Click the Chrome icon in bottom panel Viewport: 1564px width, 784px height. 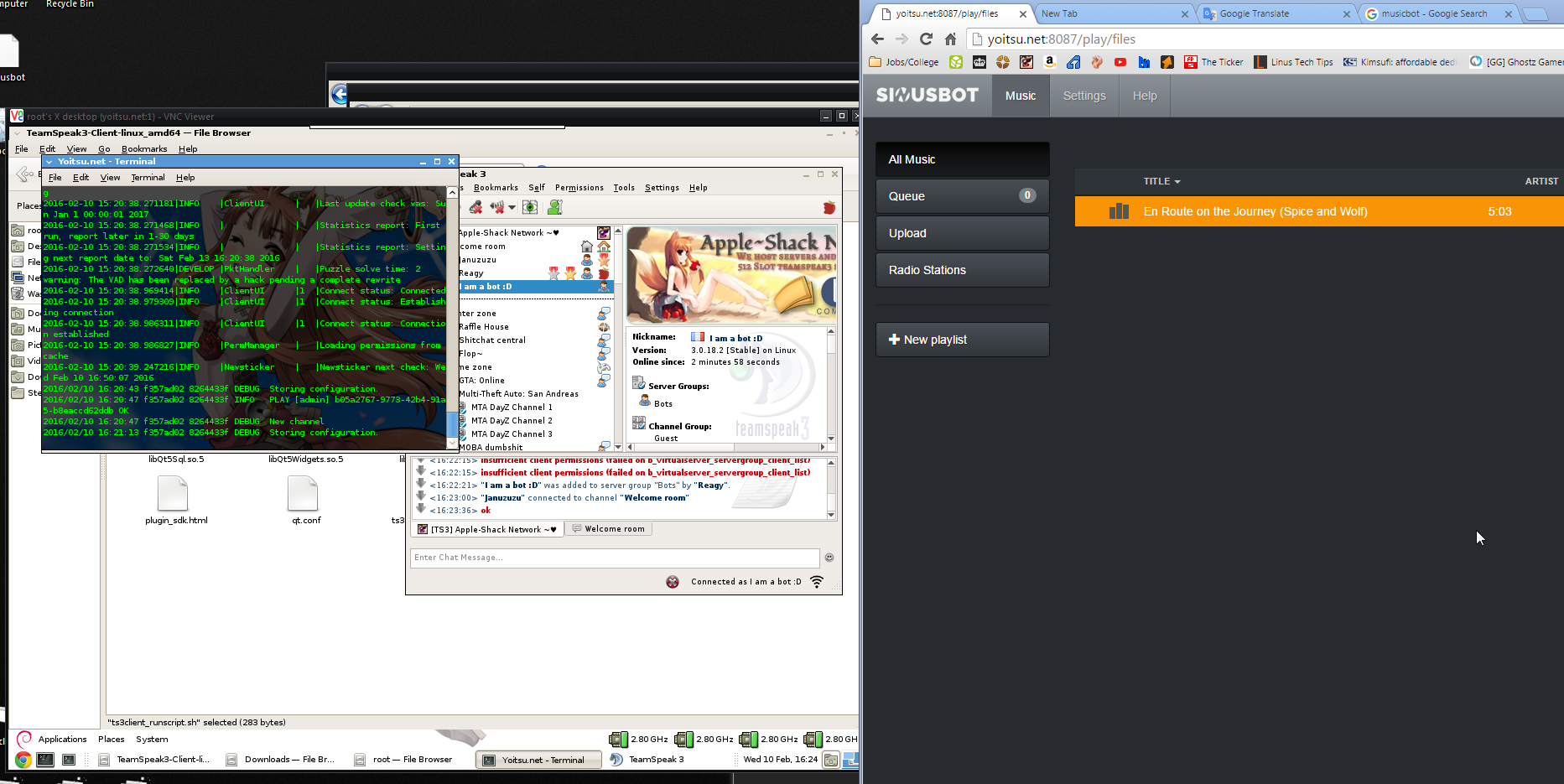[23, 760]
